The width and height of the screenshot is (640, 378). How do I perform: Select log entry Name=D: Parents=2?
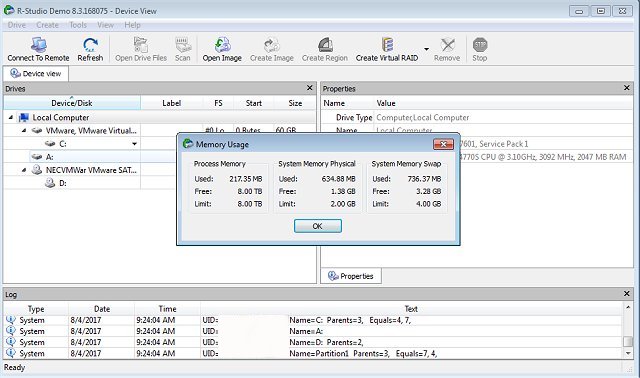[x=313, y=342]
